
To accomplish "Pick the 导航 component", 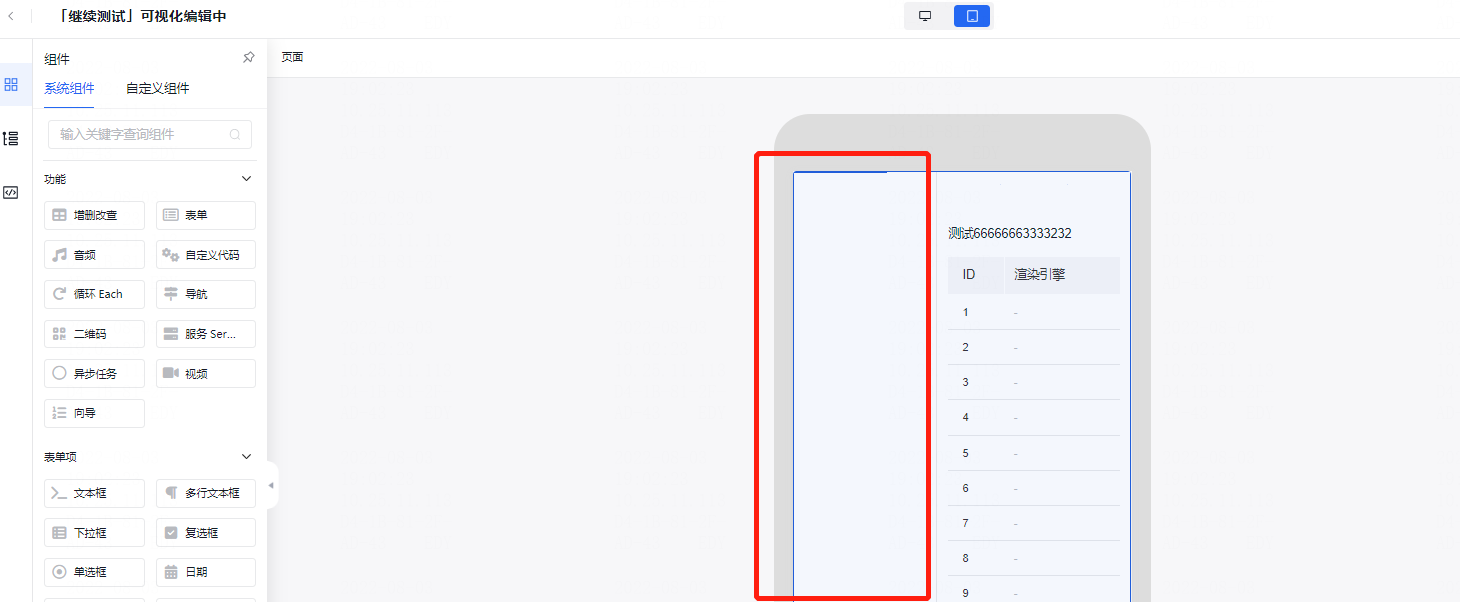I will [x=206, y=294].
